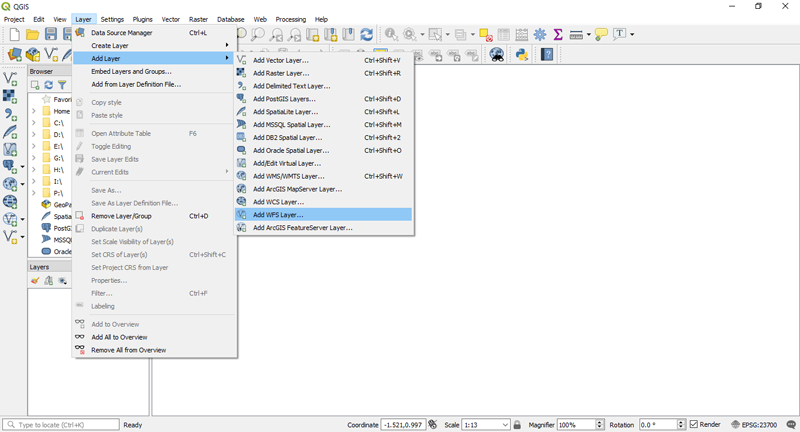800x432 pixels.
Task: Choose Add Vector Layer
Action: 323,60
